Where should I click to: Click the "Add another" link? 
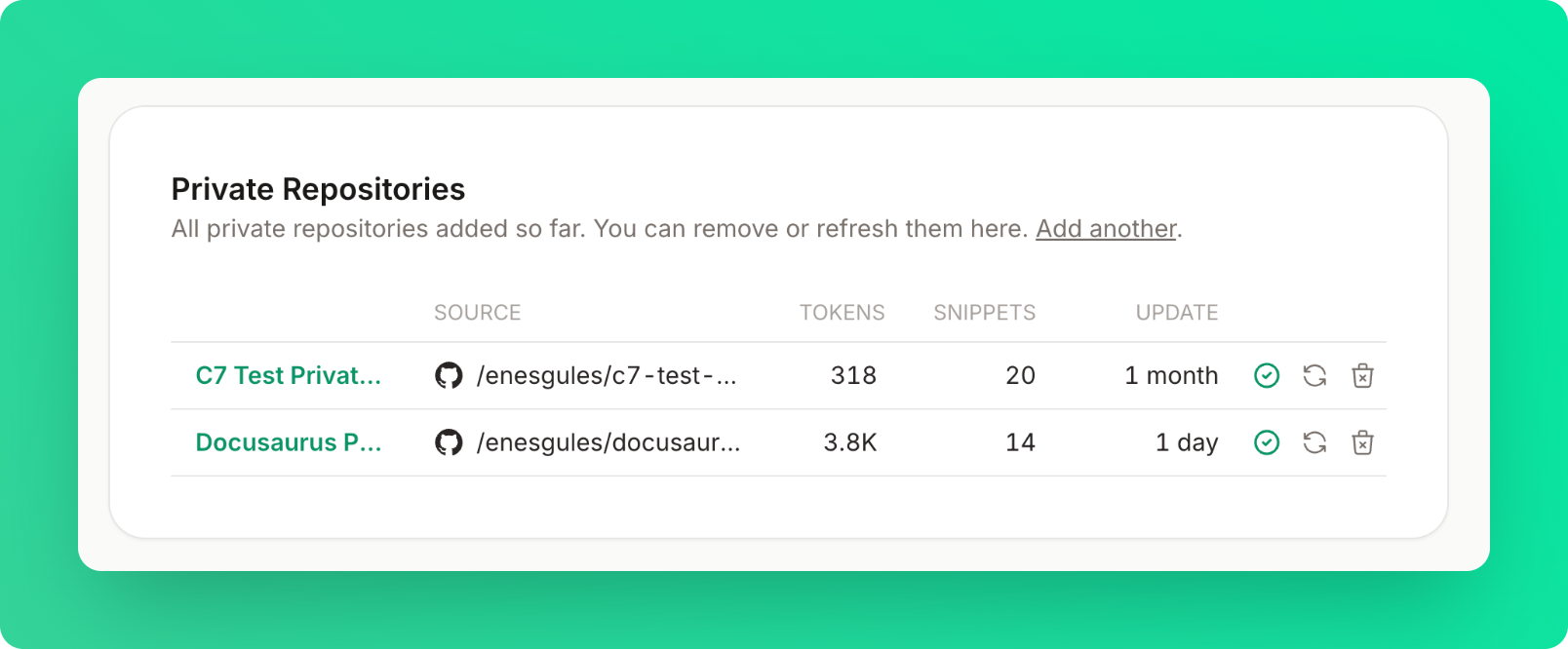point(1106,229)
